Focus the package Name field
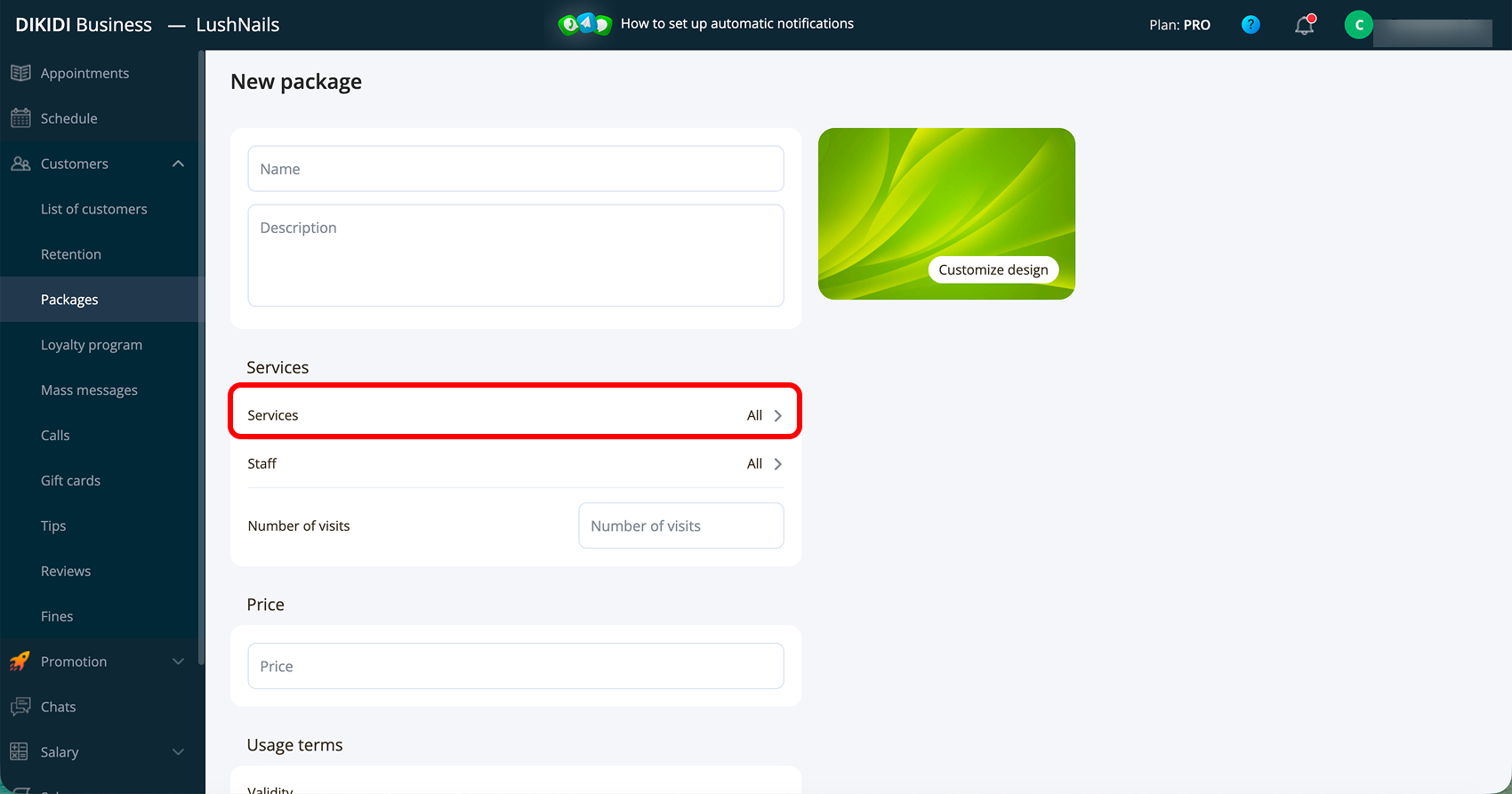Viewport: 1512px width, 794px height. [516, 169]
